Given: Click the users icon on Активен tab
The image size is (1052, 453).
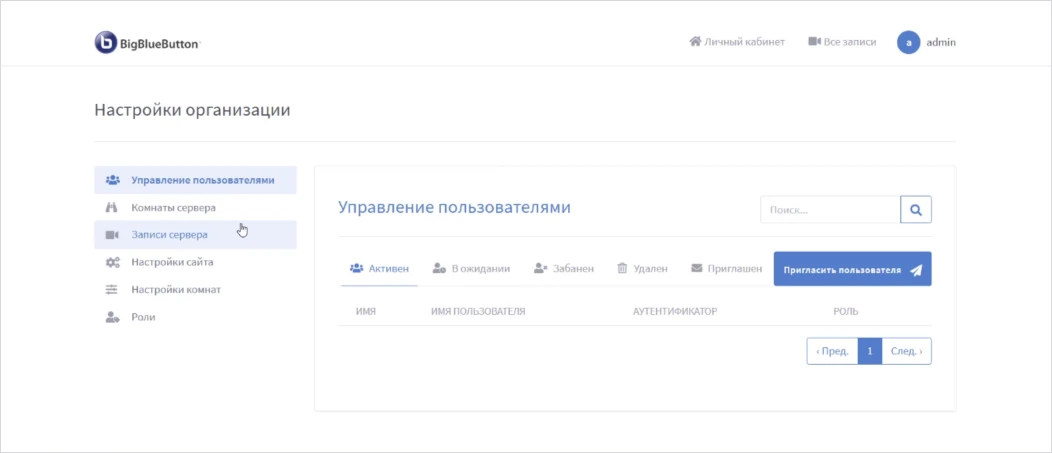Looking at the screenshot, I should point(356,268).
